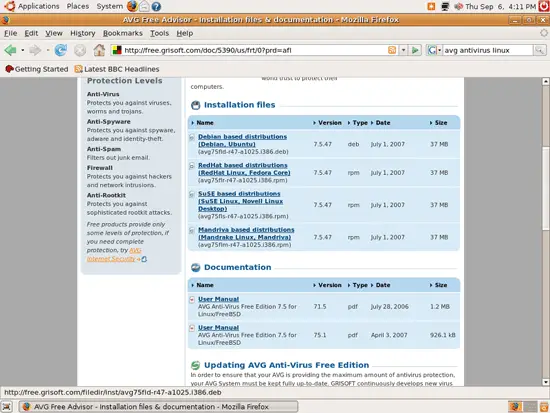Open the Bookmarks menu

123,33
